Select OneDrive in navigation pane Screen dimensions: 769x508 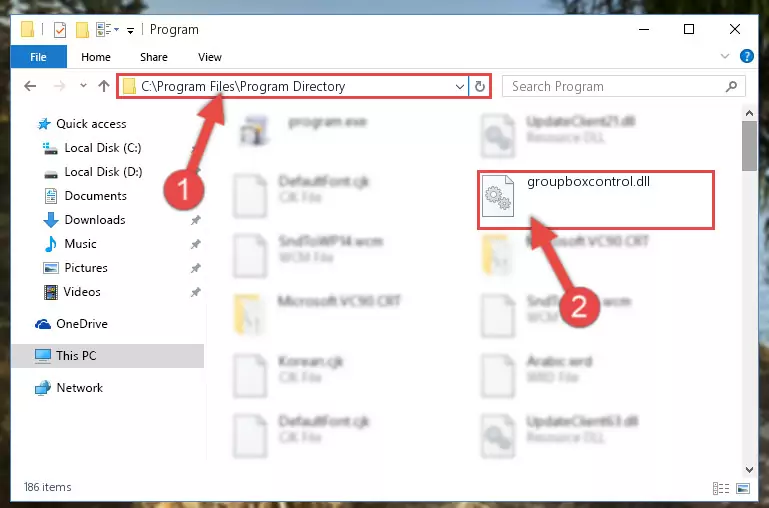71,324
